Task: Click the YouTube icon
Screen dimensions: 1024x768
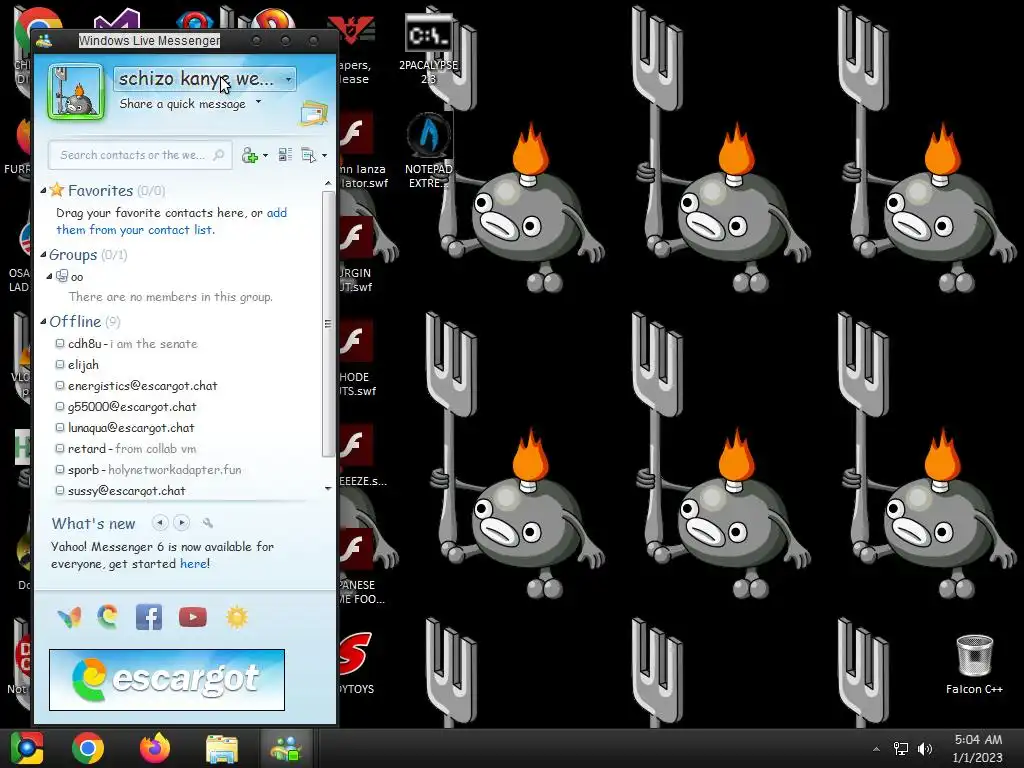Action: point(193,617)
